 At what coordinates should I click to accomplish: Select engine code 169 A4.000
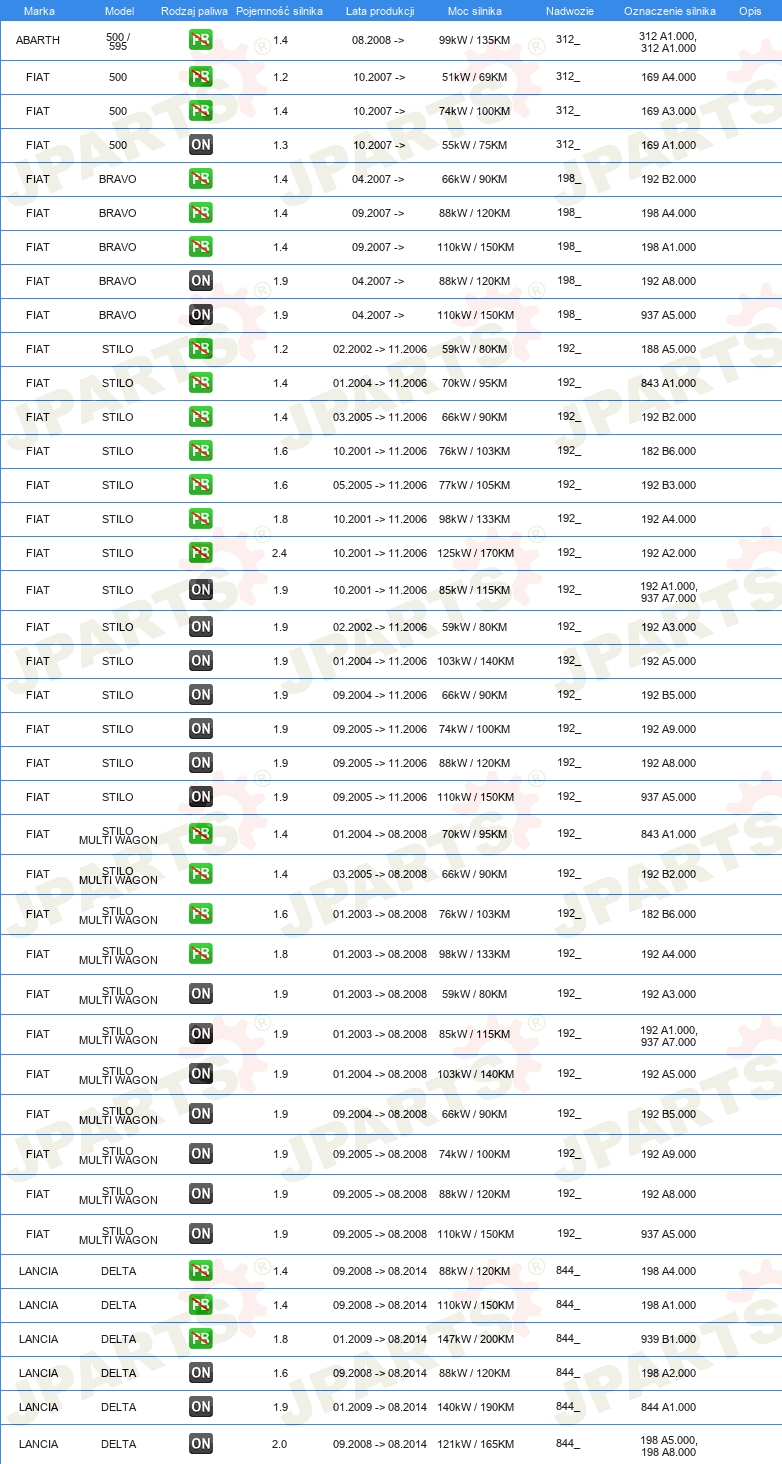coord(668,77)
